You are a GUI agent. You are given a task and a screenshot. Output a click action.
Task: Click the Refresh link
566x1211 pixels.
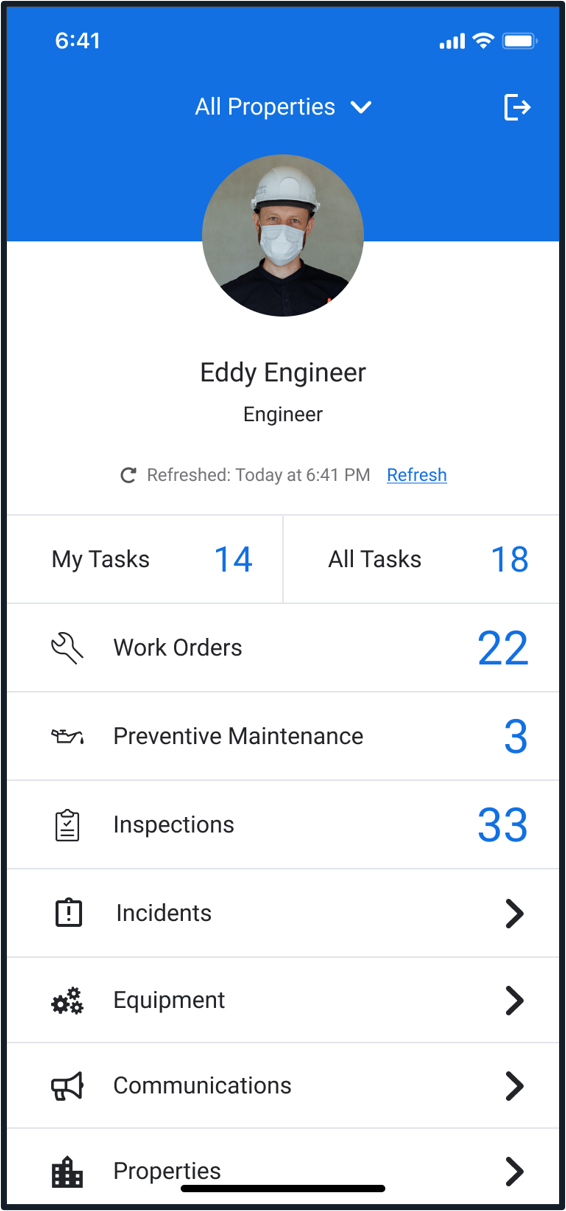click(x=417, y=475)
